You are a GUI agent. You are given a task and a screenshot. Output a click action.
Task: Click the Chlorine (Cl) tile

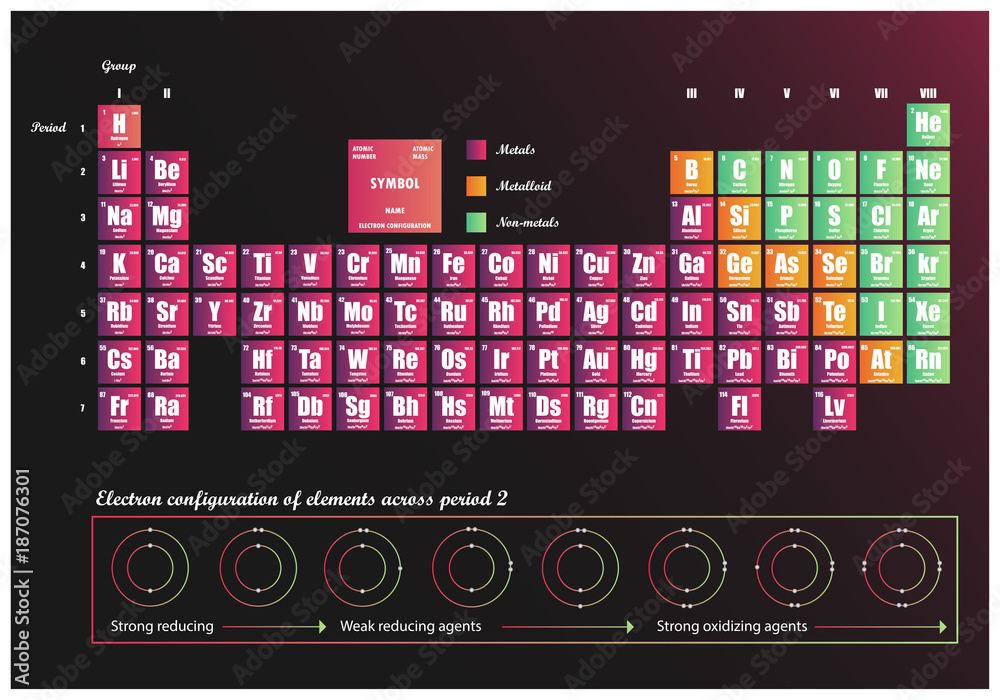coord(881,219)
